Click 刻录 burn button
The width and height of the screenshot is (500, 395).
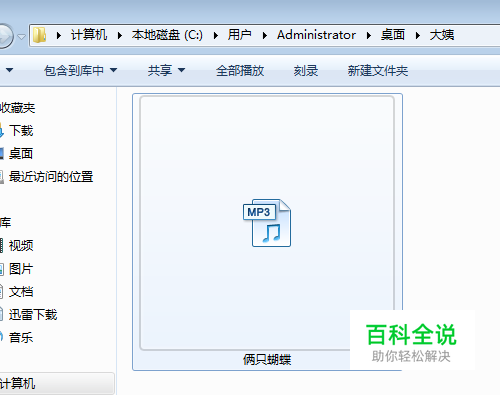tap(306, 70)
